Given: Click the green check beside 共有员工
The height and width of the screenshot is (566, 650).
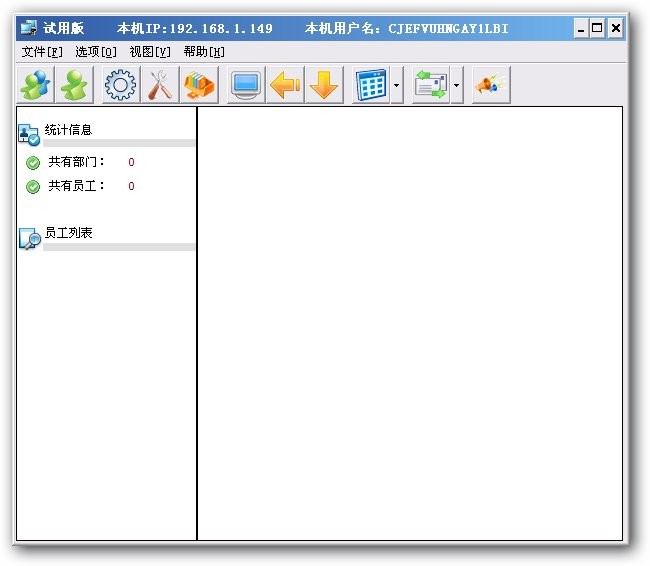Looking at the screenshot, I should (x=33, y=187).
